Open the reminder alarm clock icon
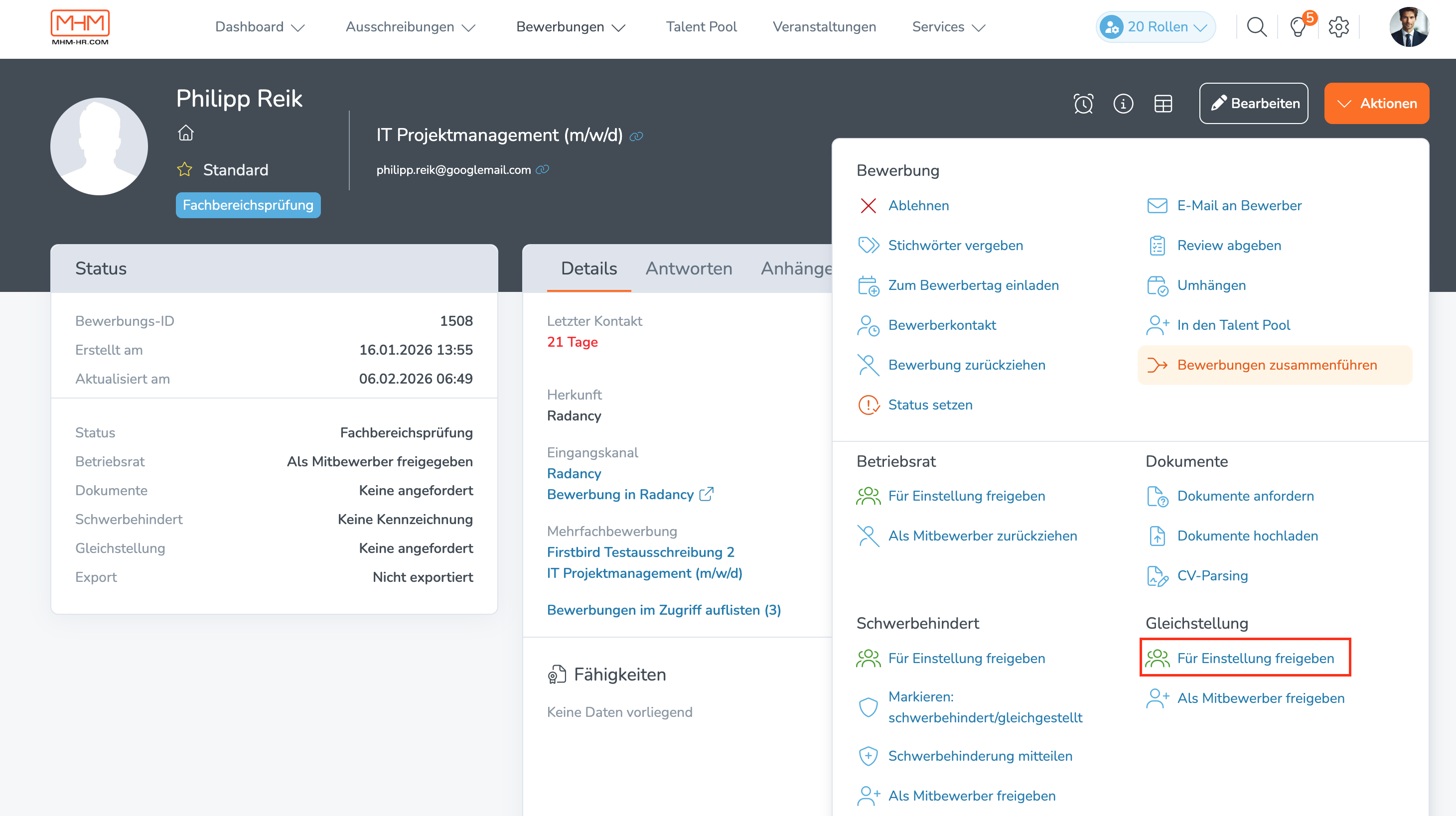The height and width of the screenshot is (816, 1456). point(1083,104)
